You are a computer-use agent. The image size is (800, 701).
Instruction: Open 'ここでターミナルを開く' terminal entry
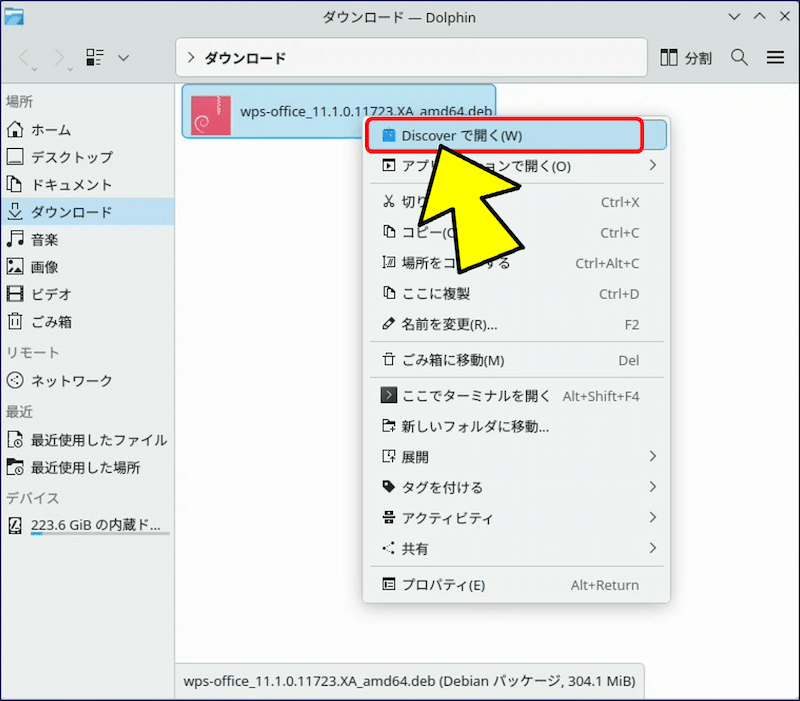[x=475, y=396]
